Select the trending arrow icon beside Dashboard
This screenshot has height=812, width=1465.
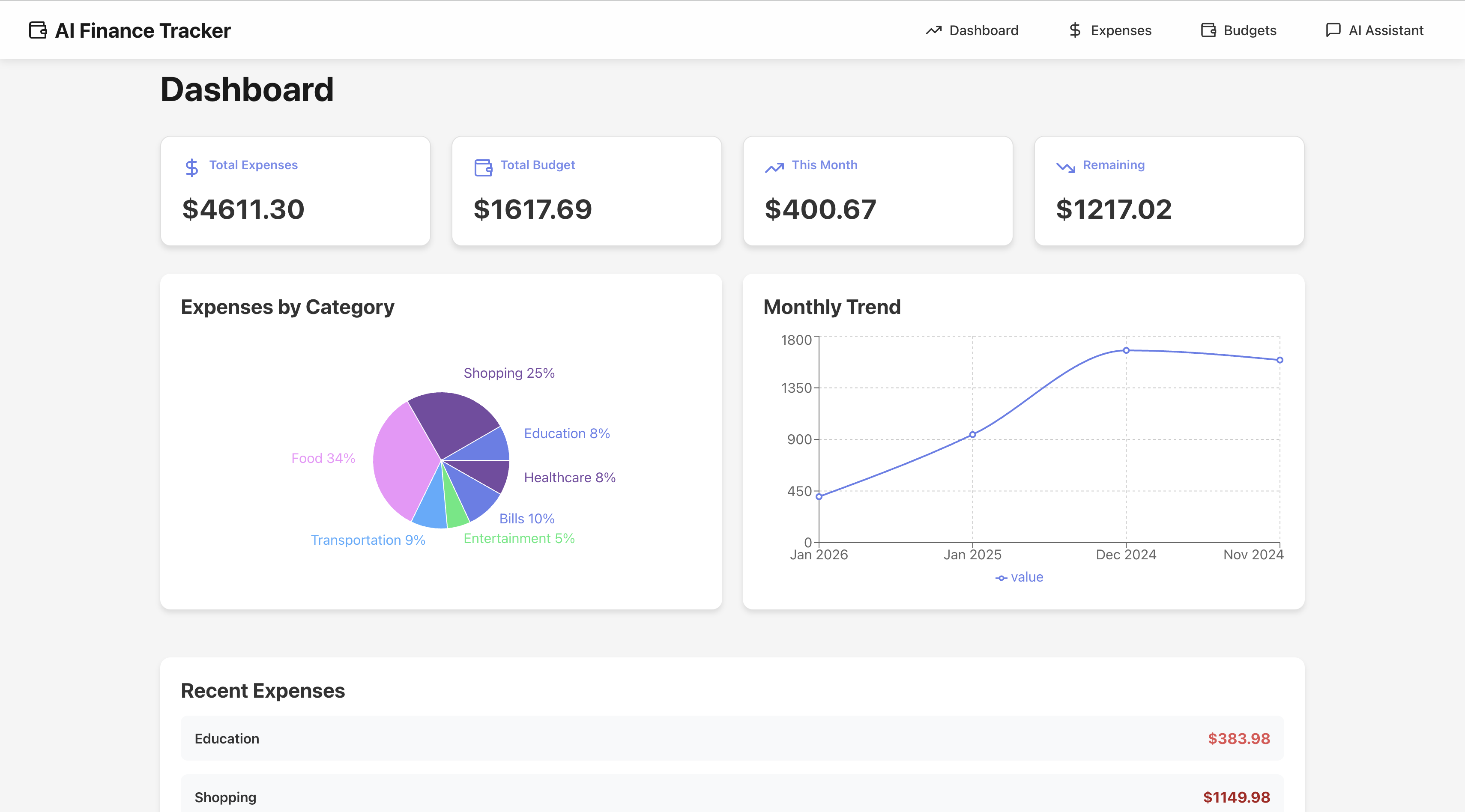tap(934, 30)
